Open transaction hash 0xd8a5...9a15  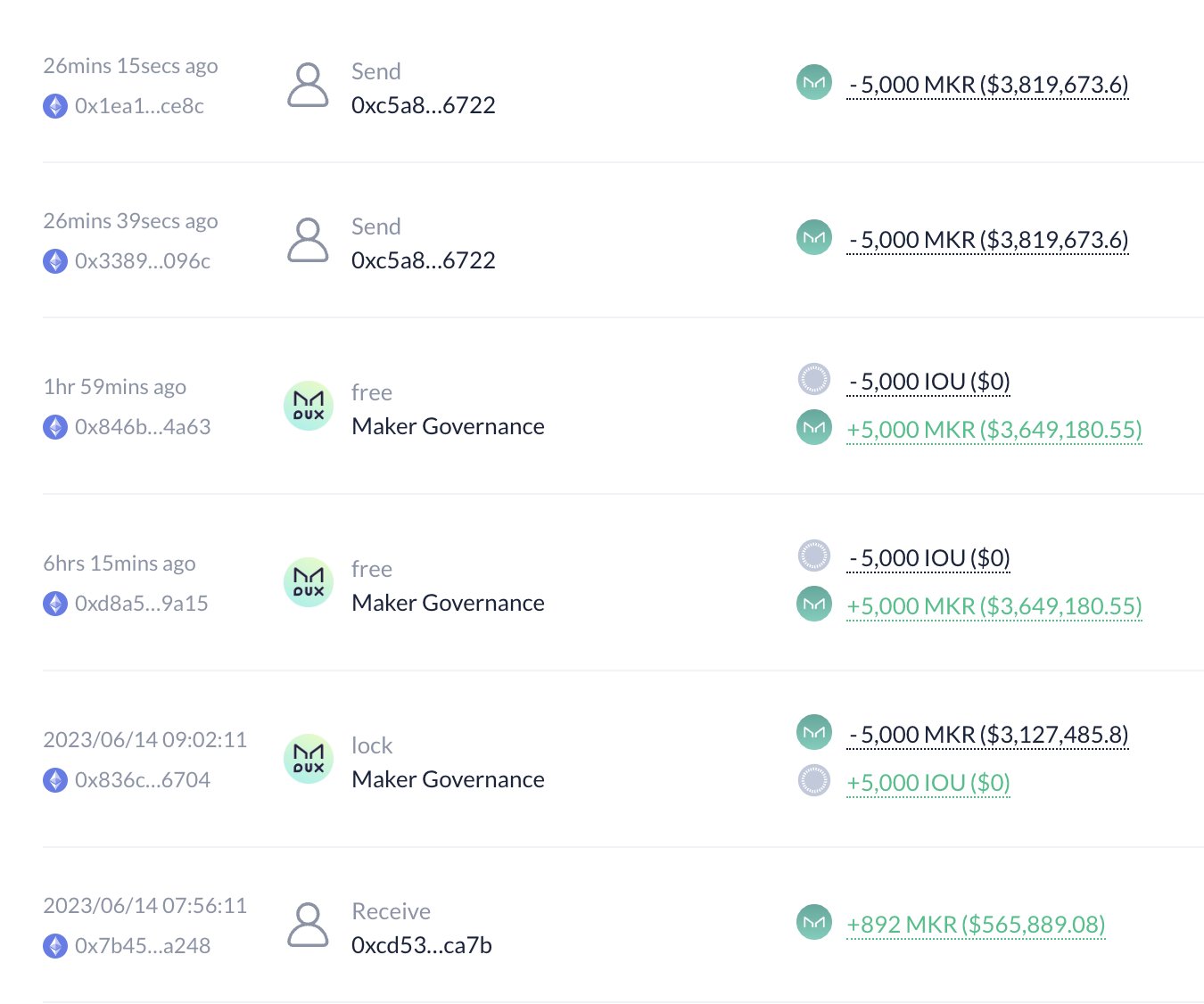(x=141, y=604)
